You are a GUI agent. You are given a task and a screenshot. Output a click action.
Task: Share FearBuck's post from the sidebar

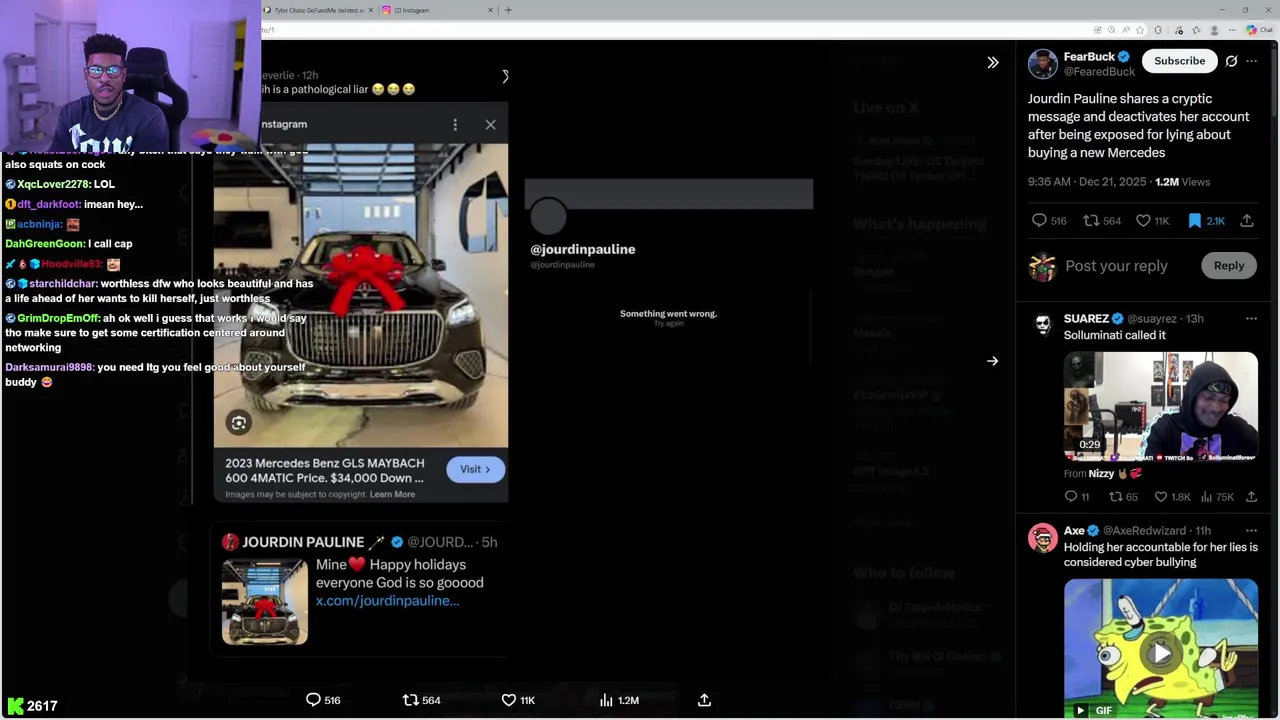pos(1247,220)
